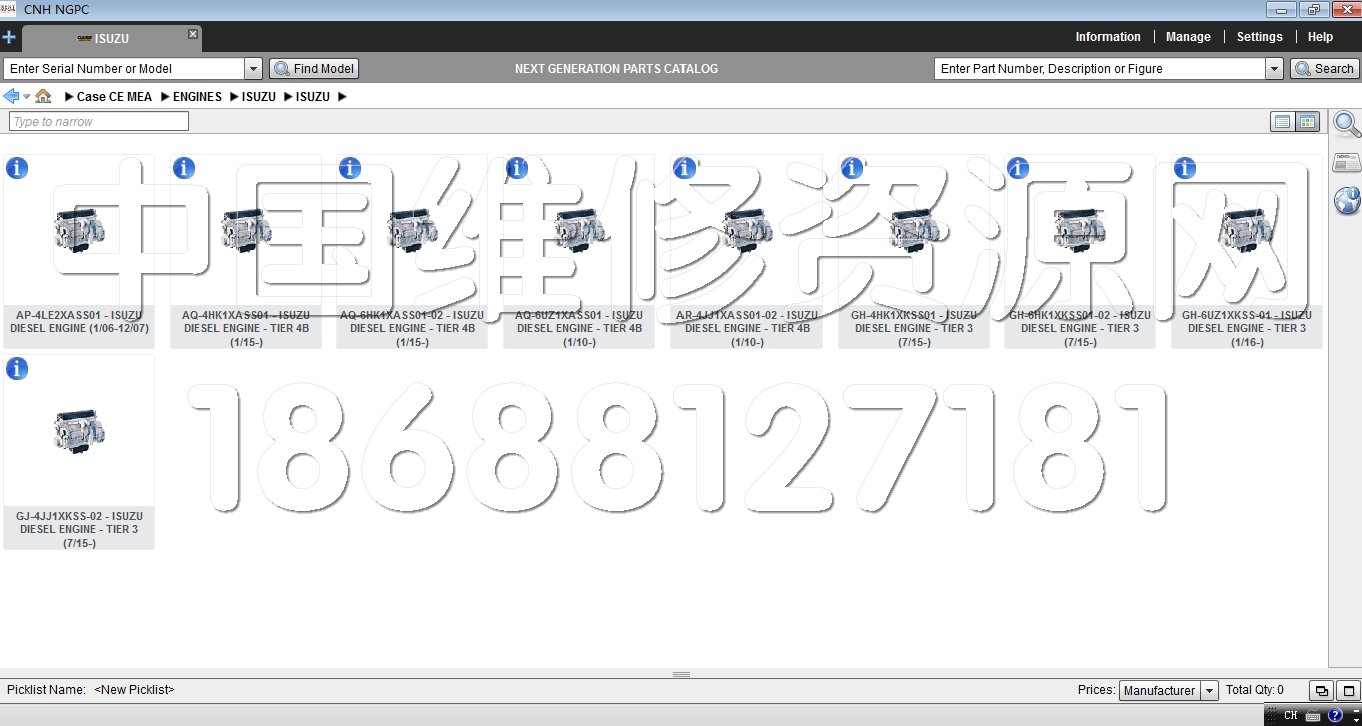
Task: Open the magnifier search panel in right sidebar
Action: point(1346,125)
